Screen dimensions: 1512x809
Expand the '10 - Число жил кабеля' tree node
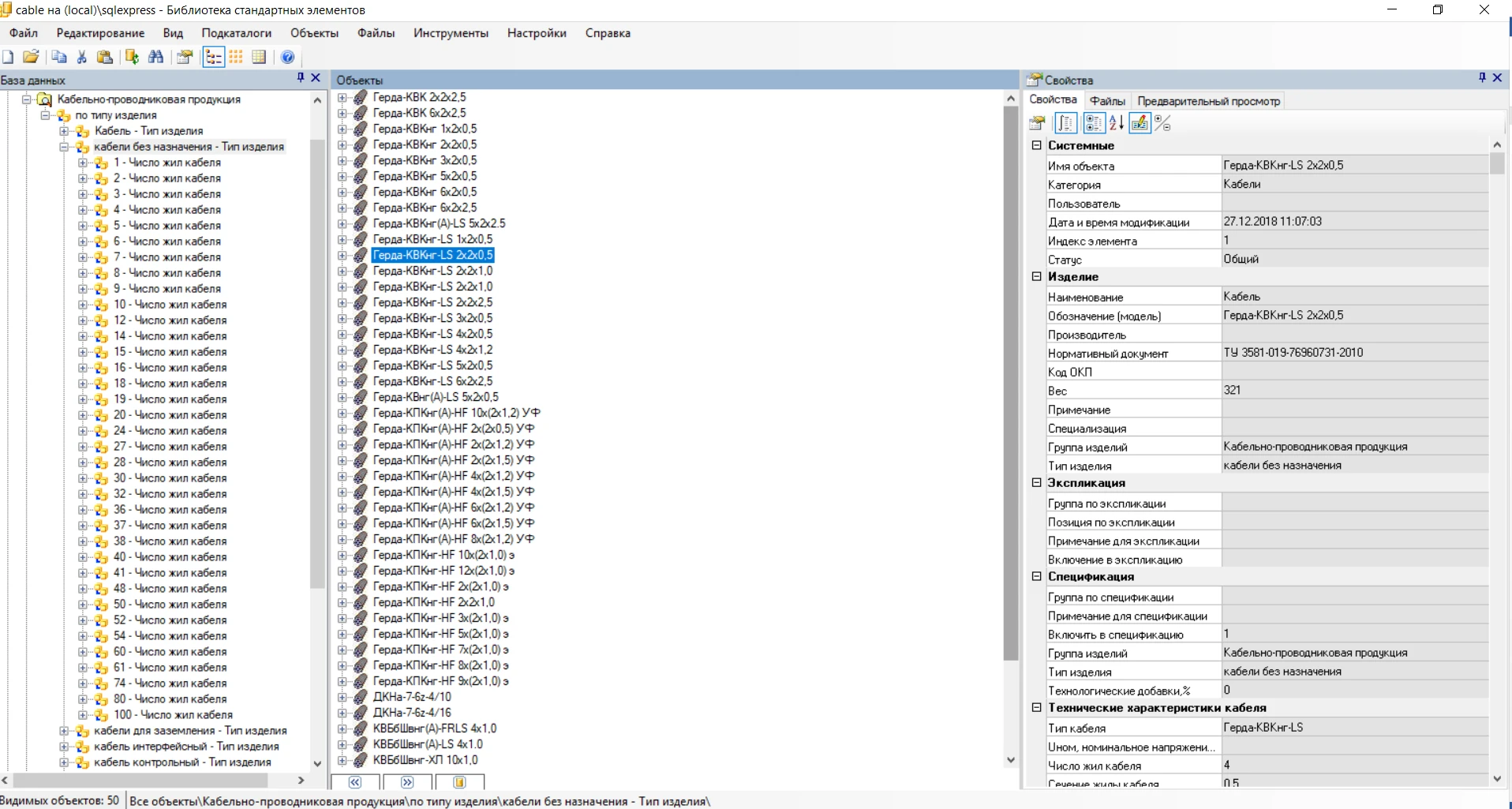[x=83, y=305]
